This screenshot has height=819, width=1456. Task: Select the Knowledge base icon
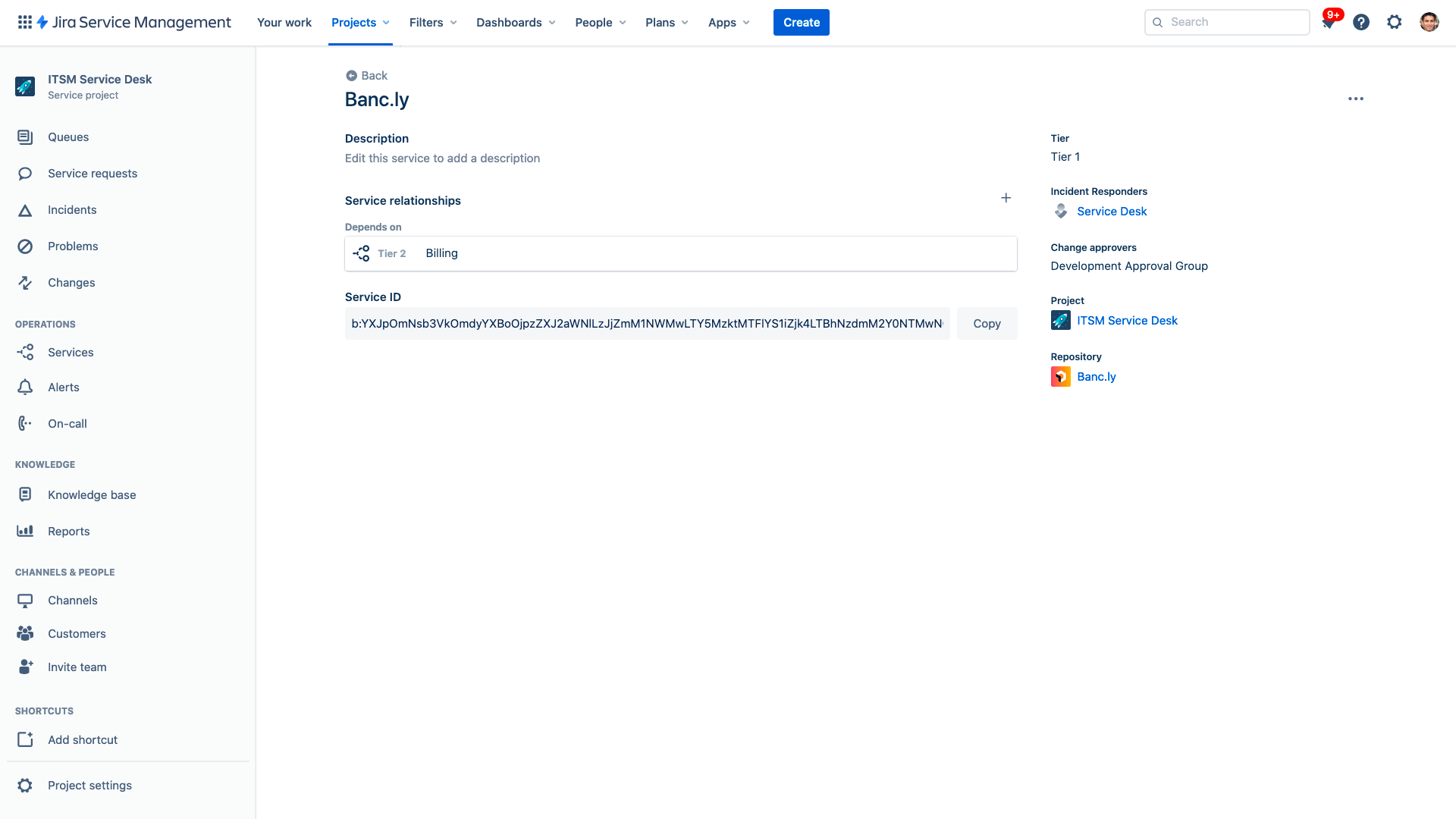tap(25, 495)
